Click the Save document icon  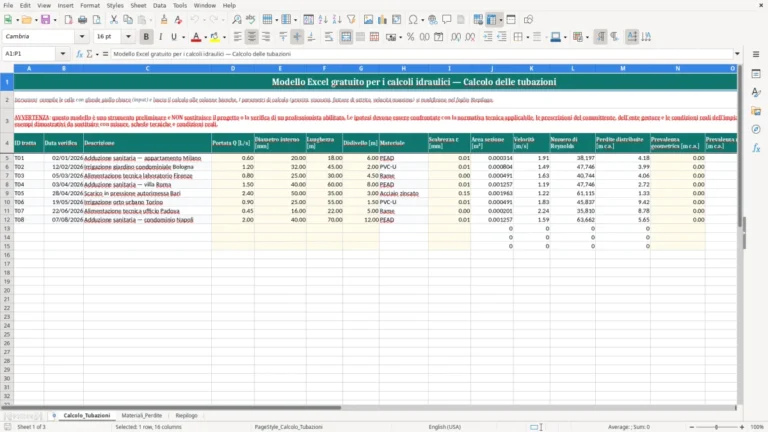[46, 20]
